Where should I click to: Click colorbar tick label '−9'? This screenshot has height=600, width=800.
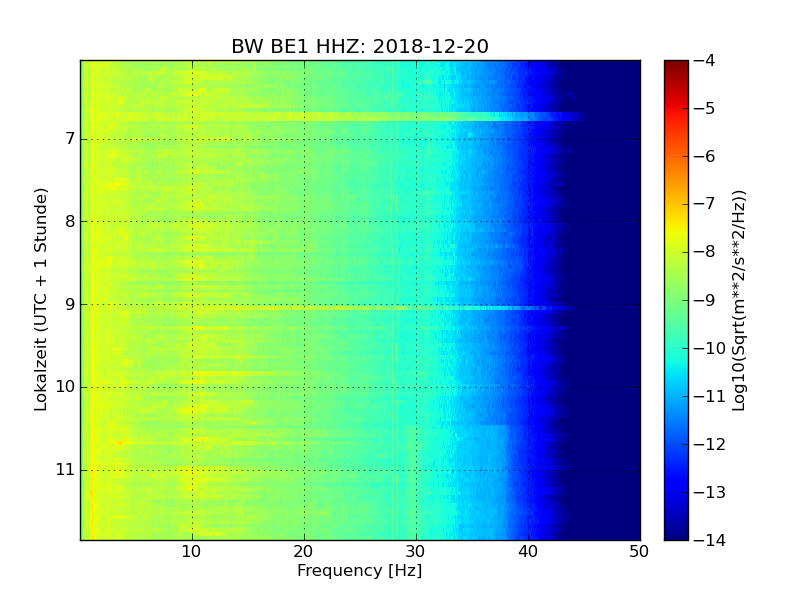(705, 300)
